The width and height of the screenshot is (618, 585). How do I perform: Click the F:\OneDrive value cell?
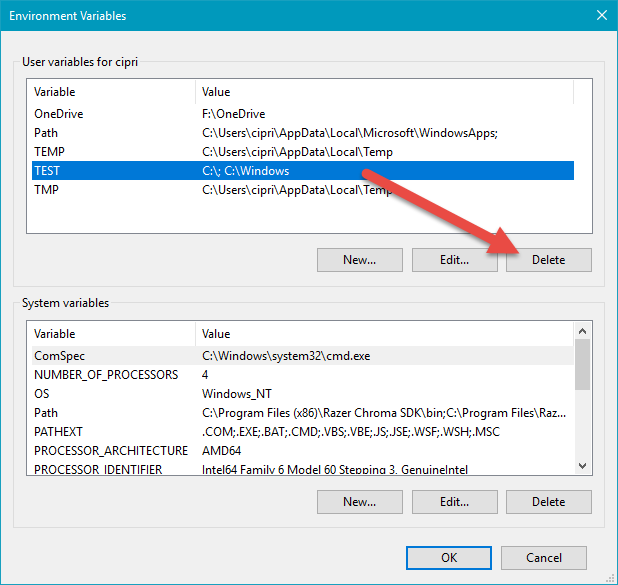coord(233,114)
